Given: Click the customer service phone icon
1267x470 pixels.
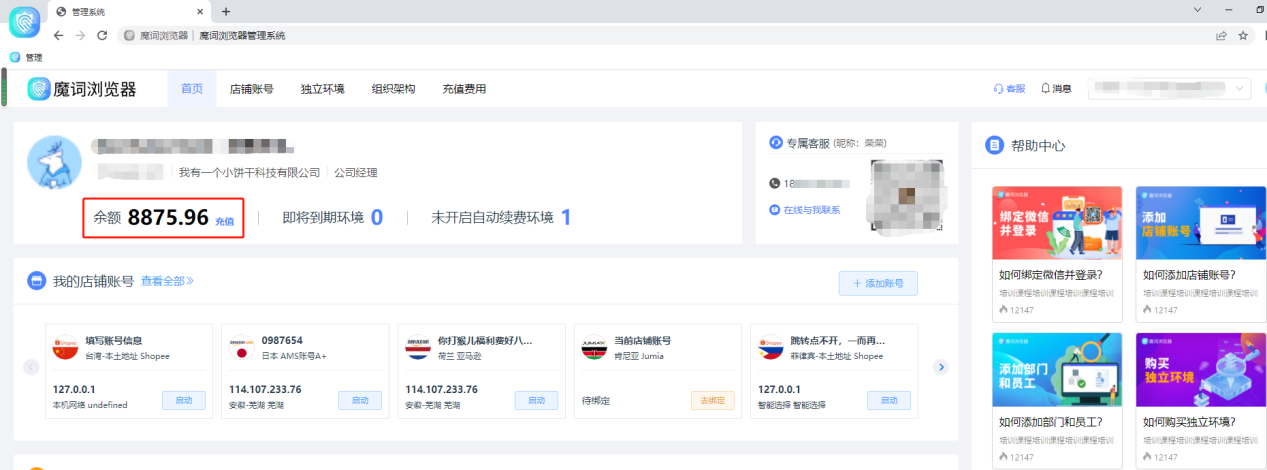Looking at the screenshot, I should coord(774,184).
